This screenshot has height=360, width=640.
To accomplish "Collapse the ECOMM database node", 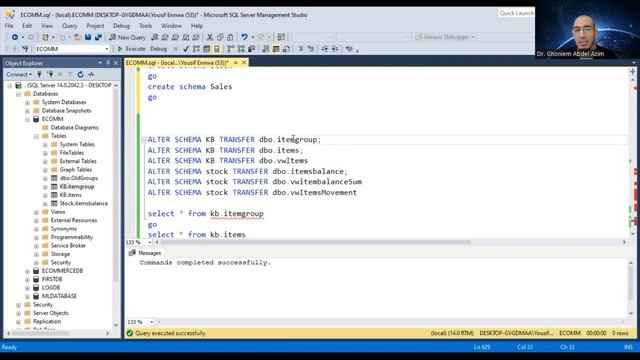I will pos(27,119).
